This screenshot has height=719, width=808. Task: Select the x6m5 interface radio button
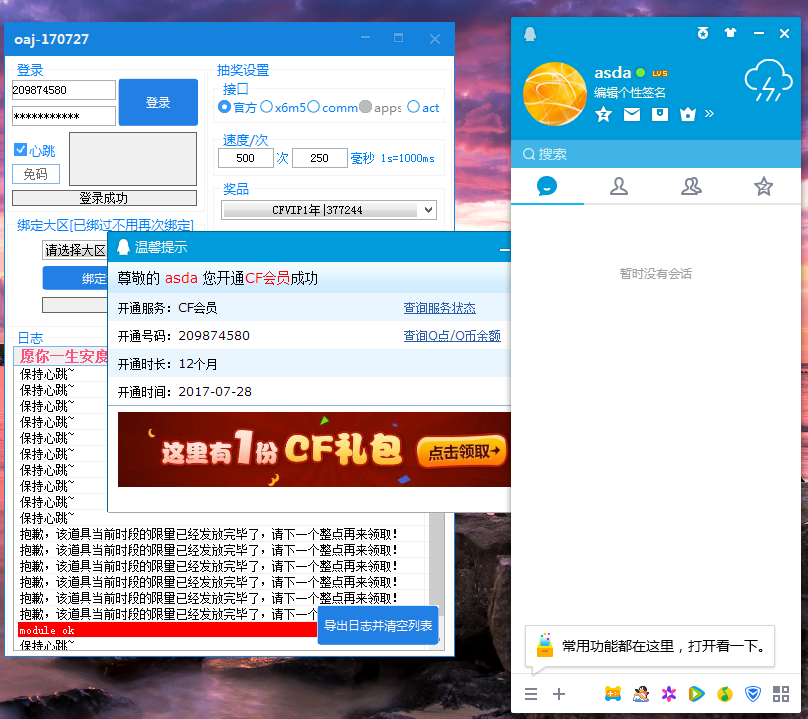(x=266, y=107)
